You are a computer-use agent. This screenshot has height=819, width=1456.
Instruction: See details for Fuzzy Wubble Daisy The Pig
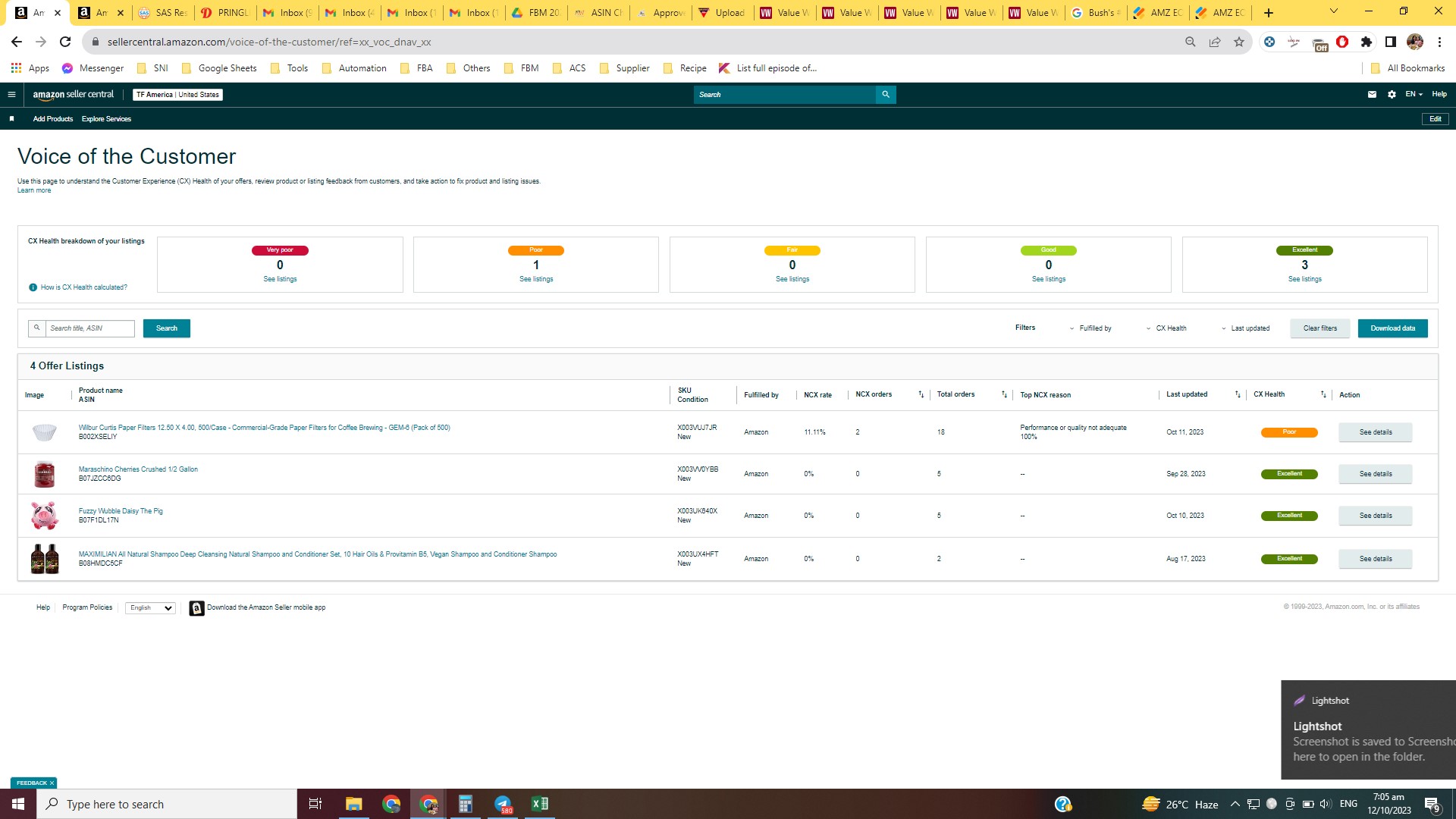(x=1376, y=516)
